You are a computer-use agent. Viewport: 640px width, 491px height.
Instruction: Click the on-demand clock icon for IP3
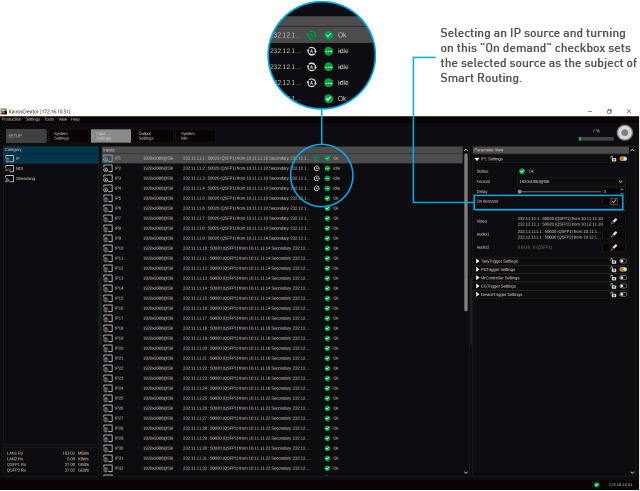click(316, 178)
